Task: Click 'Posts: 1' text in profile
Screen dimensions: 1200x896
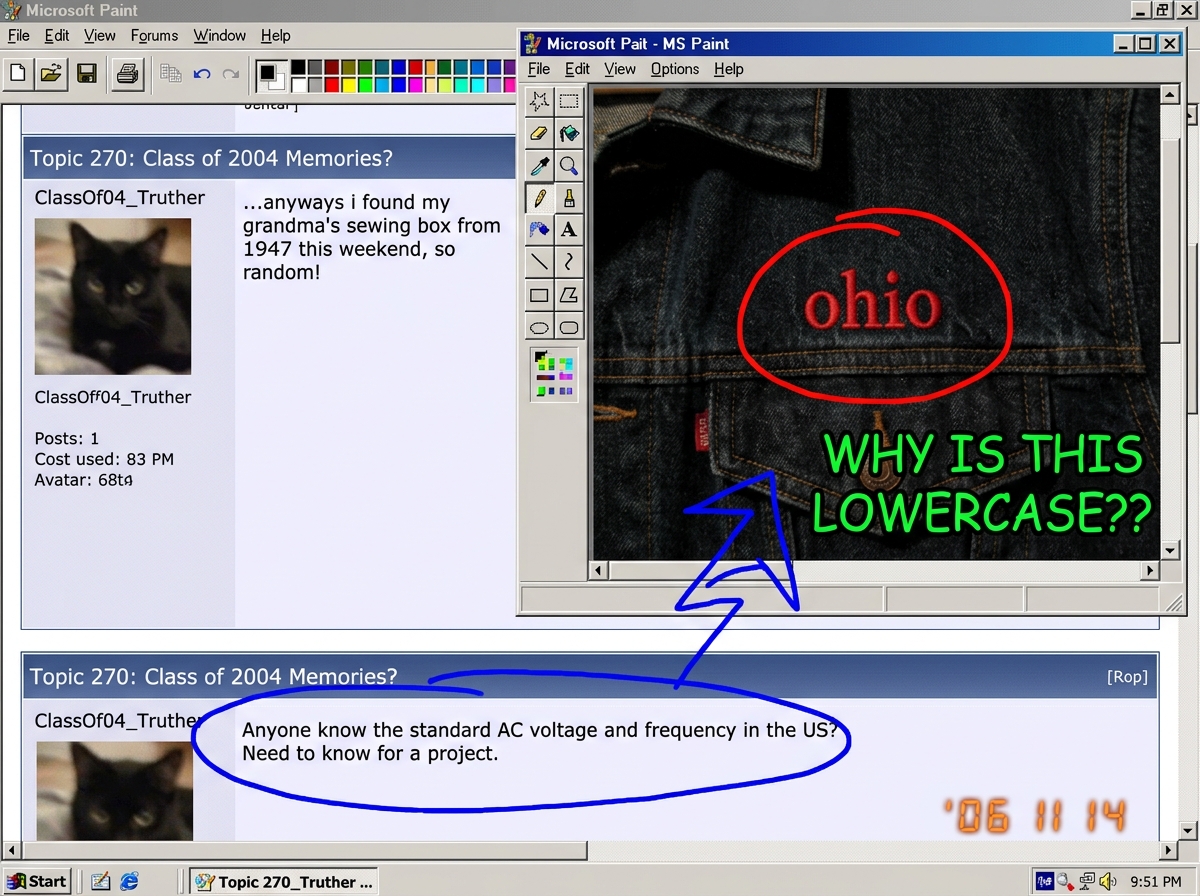Action: [67, 438]
